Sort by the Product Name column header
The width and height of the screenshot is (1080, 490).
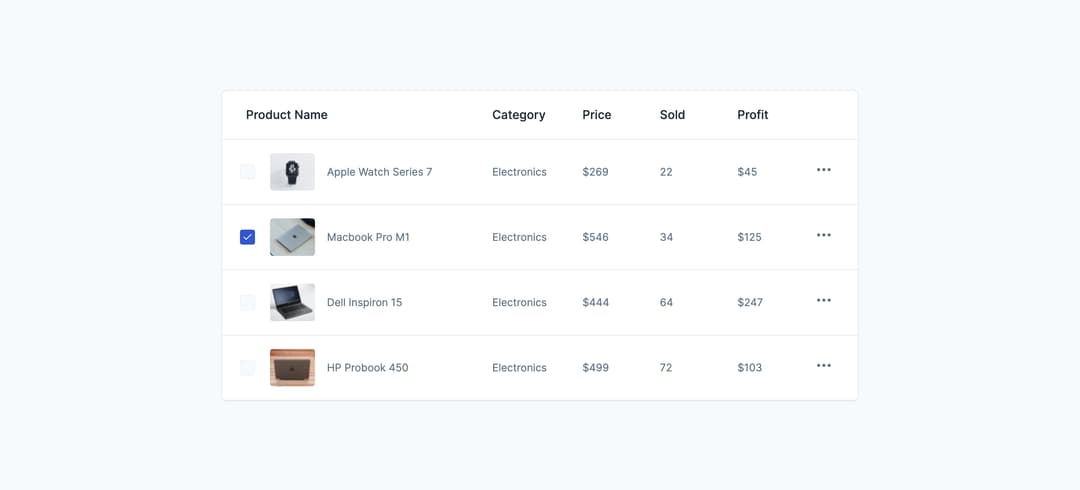[287, 115]
